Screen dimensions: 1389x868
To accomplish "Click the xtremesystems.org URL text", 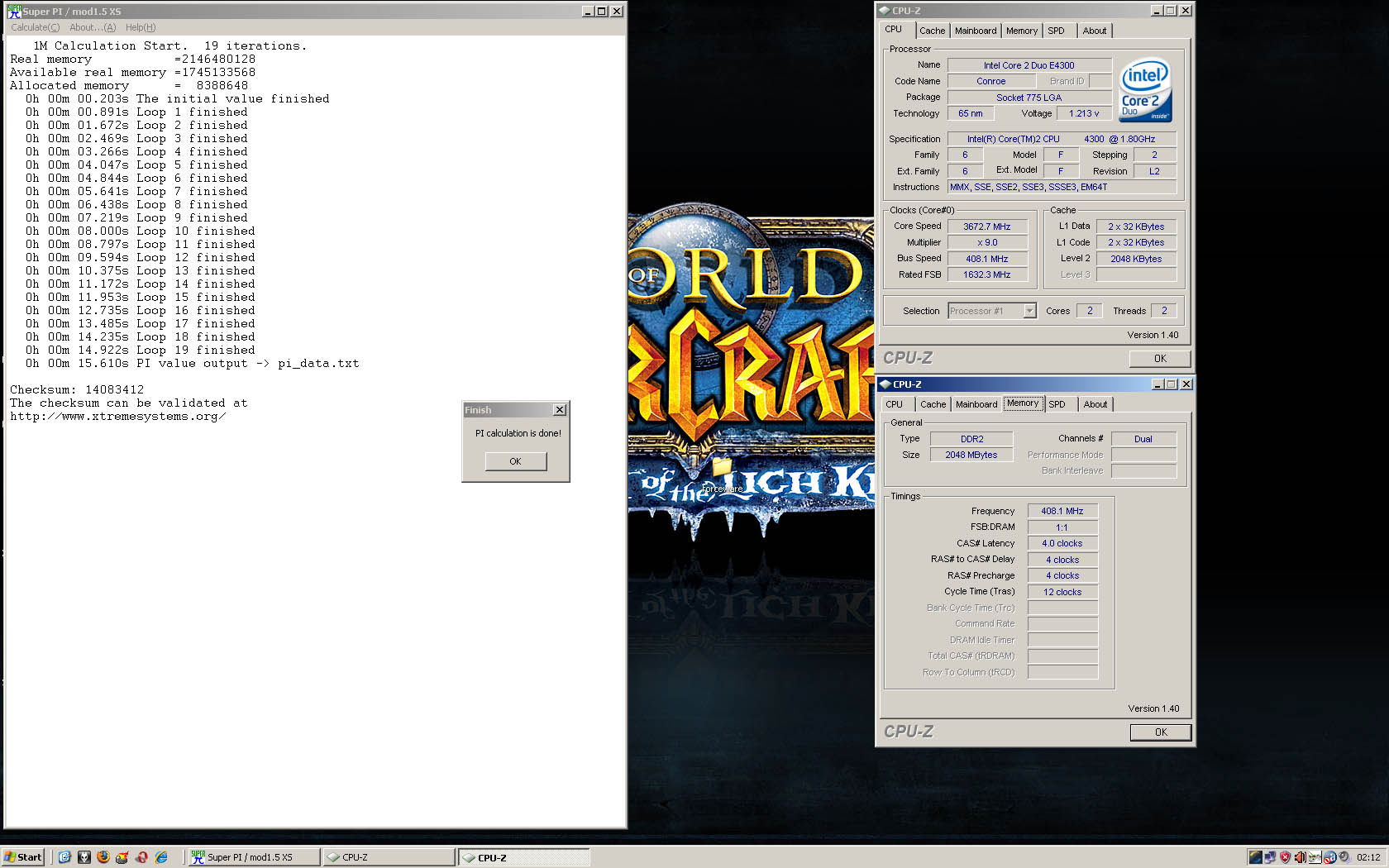I will (117, 416).
